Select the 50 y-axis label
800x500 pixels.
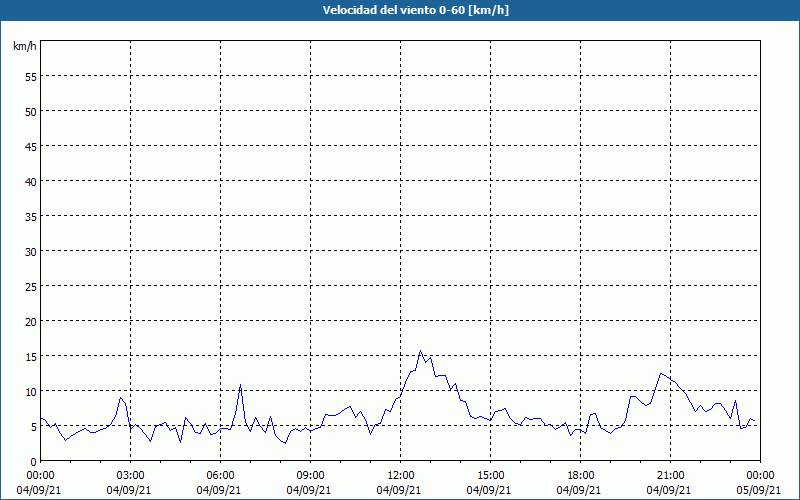[31, 112]
